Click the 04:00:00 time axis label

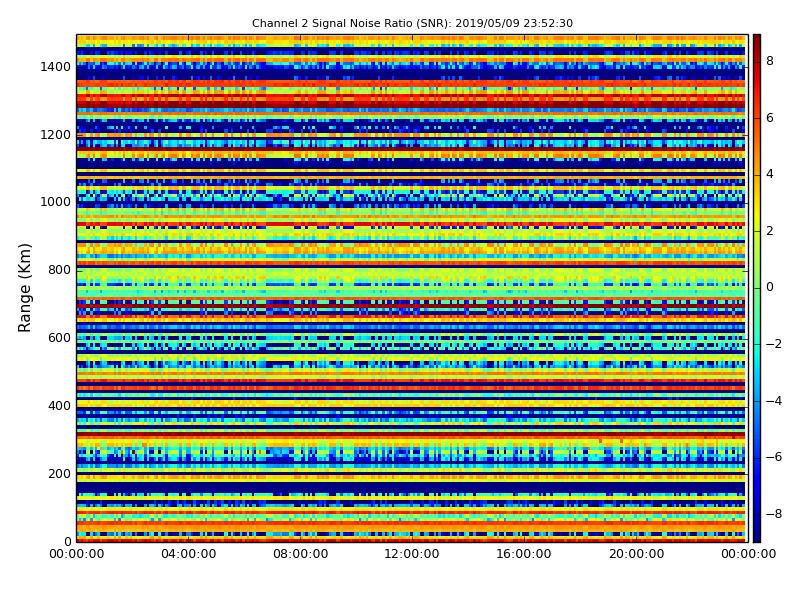188,554
